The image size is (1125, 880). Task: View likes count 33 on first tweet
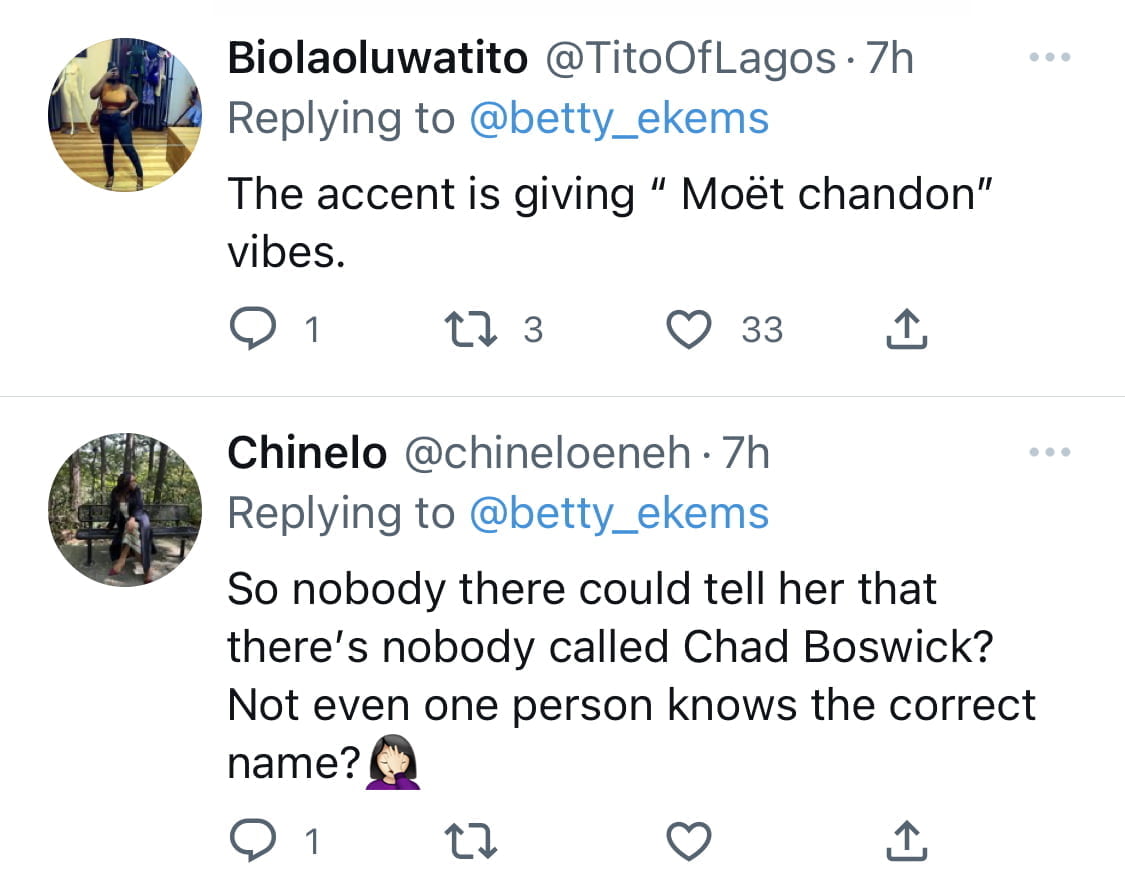(x=762, y=329)
